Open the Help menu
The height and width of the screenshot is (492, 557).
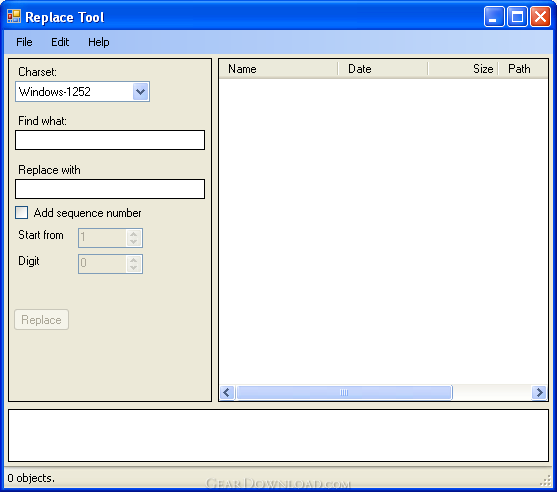[x=99, y=42]
